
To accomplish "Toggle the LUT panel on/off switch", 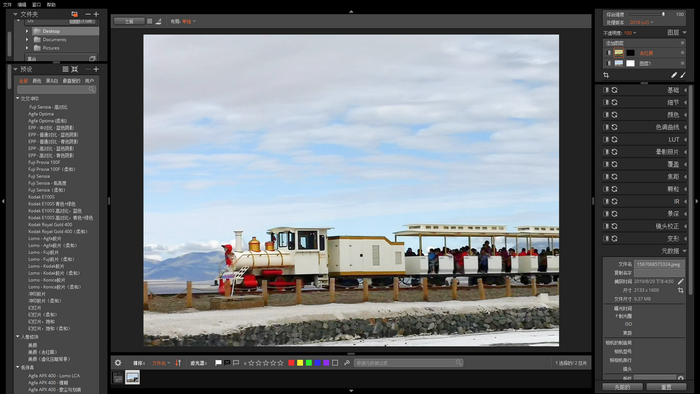I will [x=606, y=139].
